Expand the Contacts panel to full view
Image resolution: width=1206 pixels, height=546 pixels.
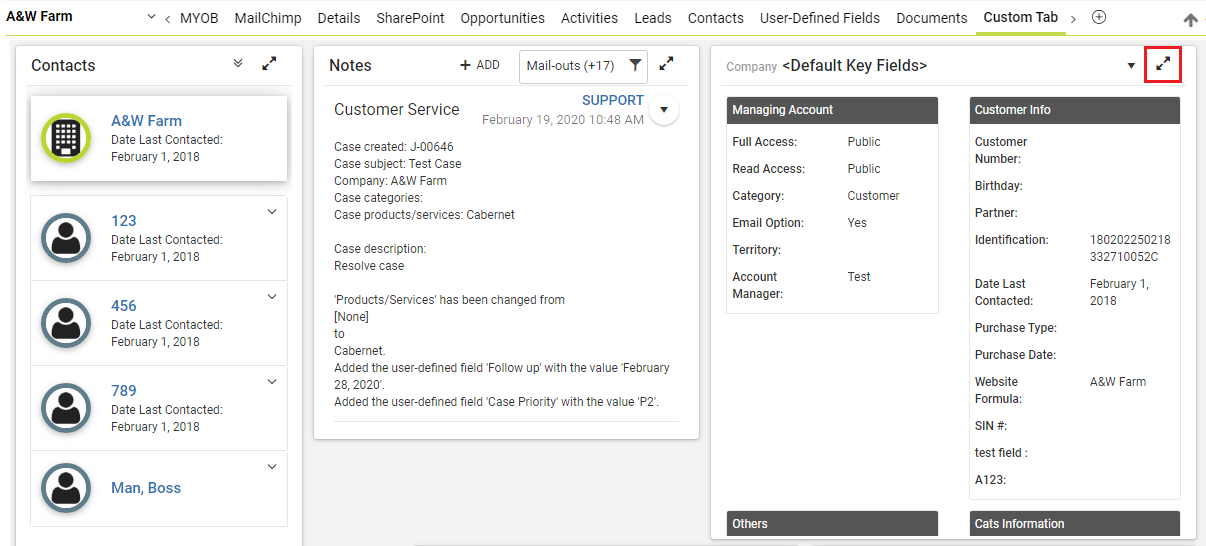click(269, 64)
